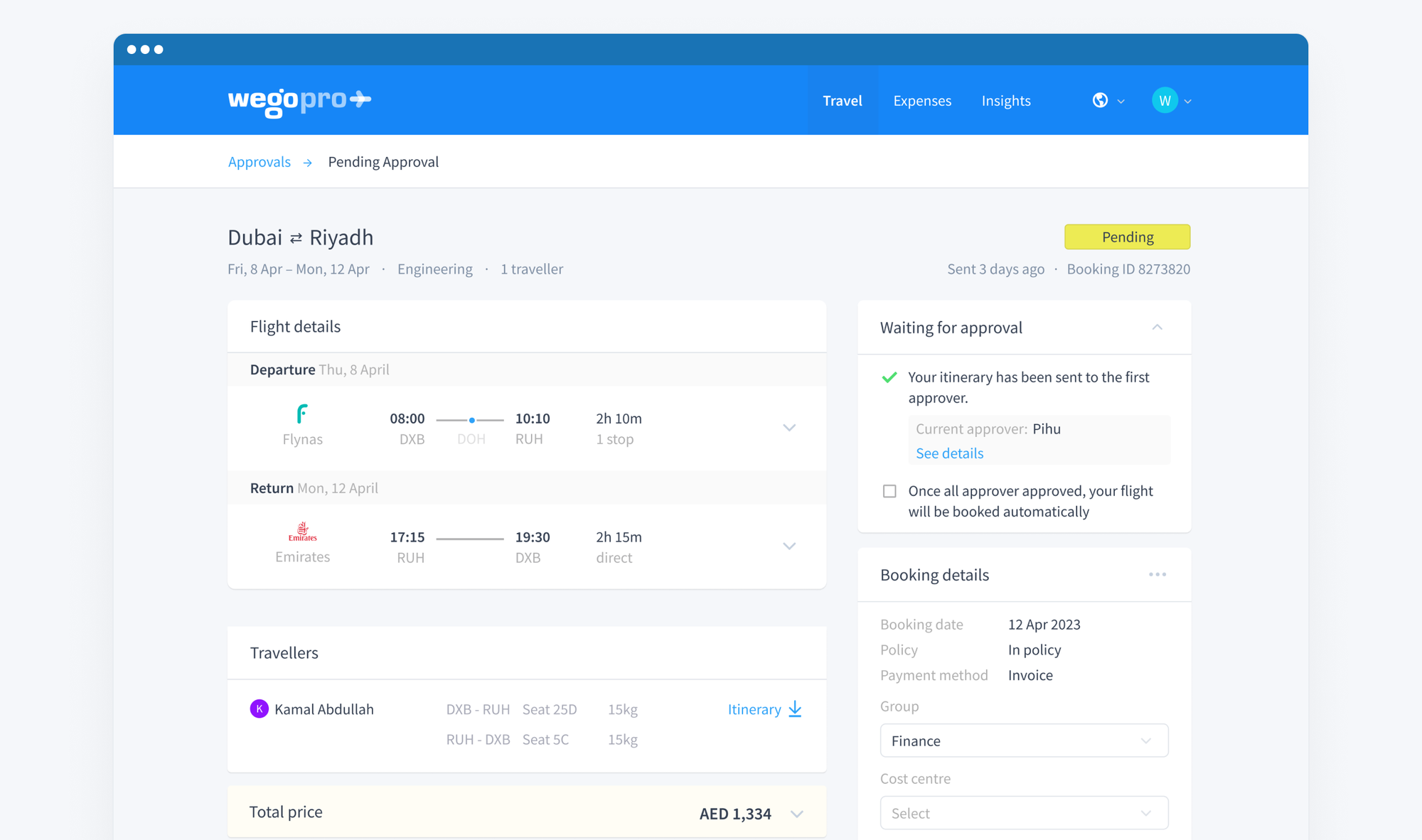
Task: Click the W profile avatar
Action: [x=1165, y=100]
